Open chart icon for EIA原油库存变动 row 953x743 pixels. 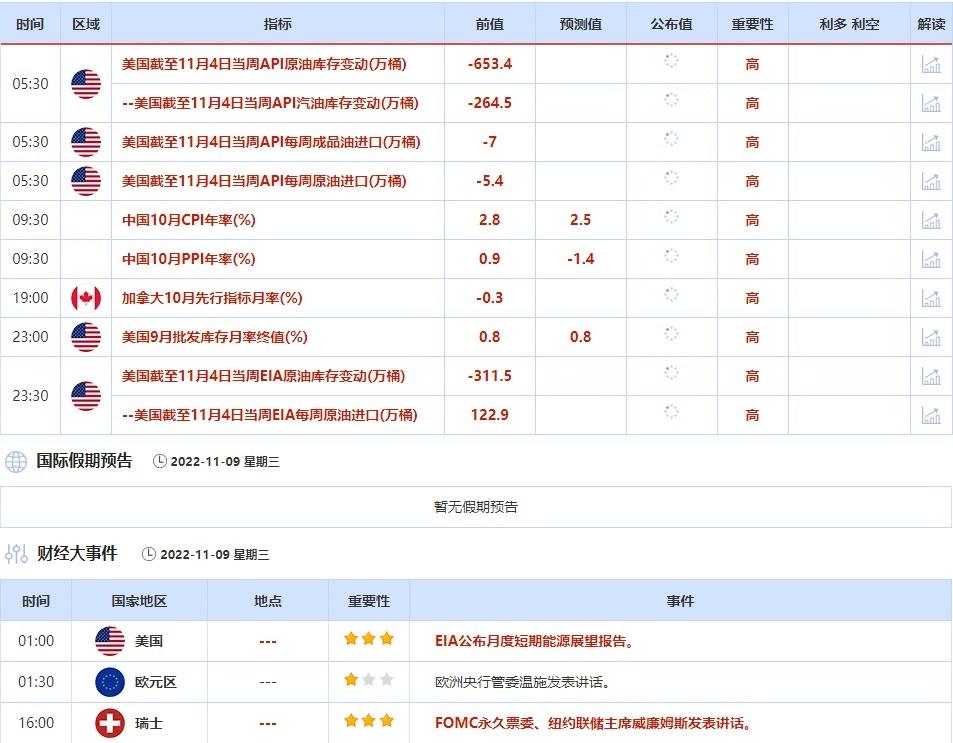pyautogui.click(x=931, y=376)
